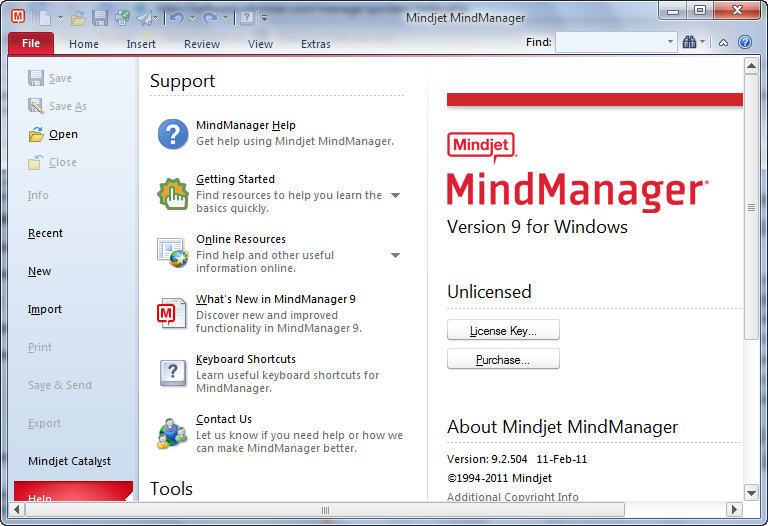Open the Customize Quick Access Toolbar dropdown
Image resolution: width=768 pixels, height=526 pixels.
pyautogui.click(x=264, y=19)
